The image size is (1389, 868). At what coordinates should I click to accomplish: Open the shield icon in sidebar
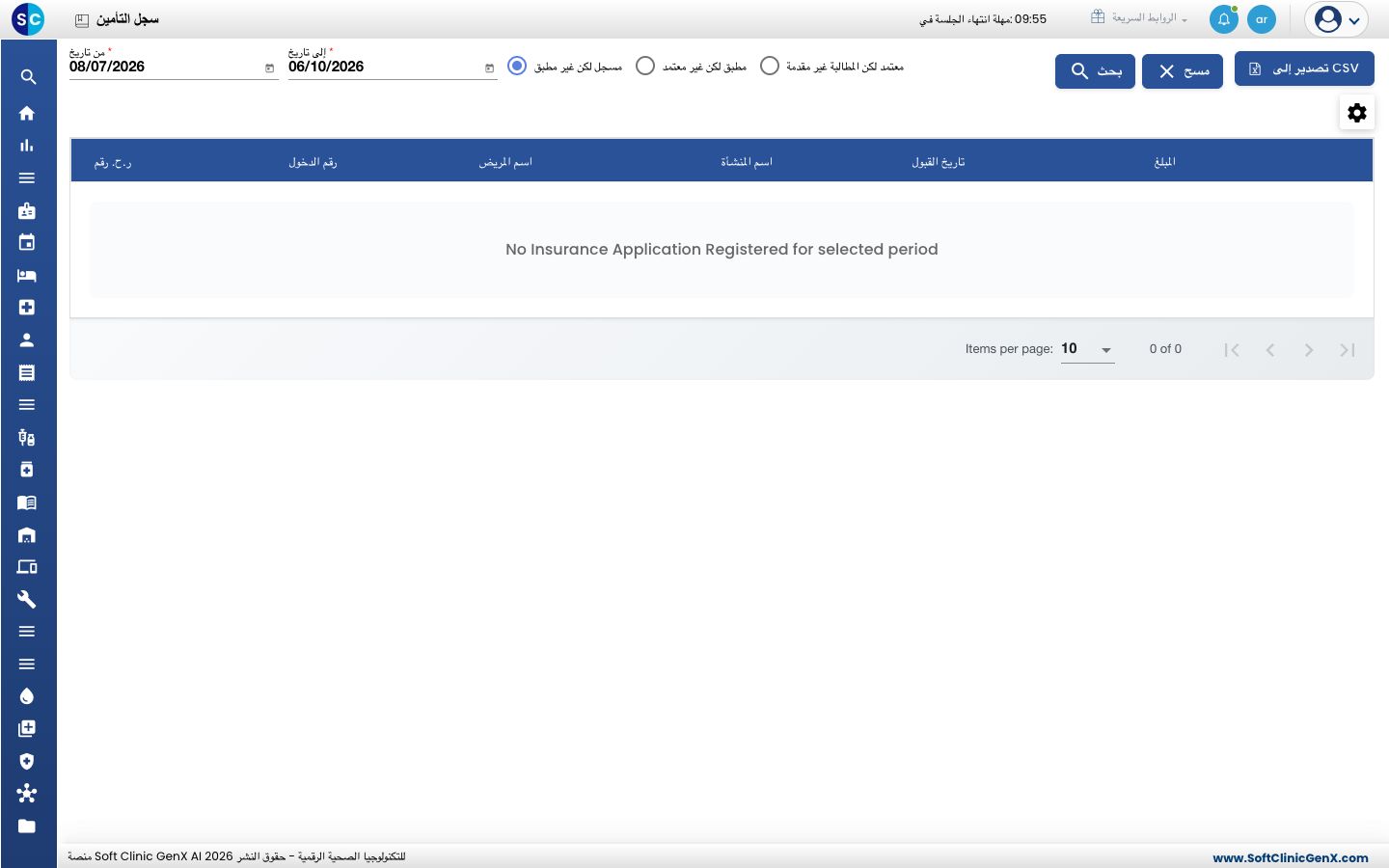point(27,761)
